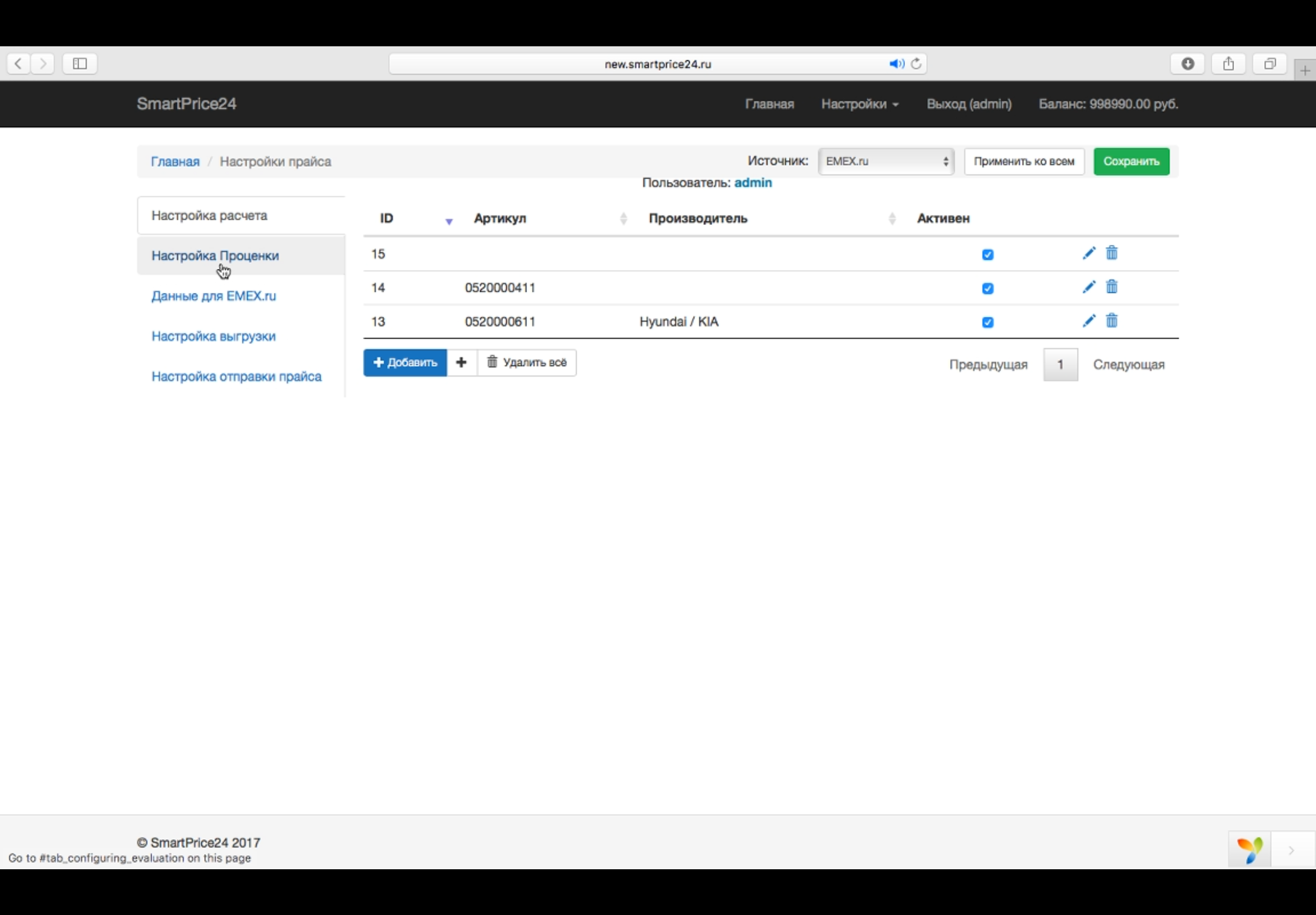Reload the page in the address bar
The height and width of the screenshot is (915, 1316).
(916, 64)
